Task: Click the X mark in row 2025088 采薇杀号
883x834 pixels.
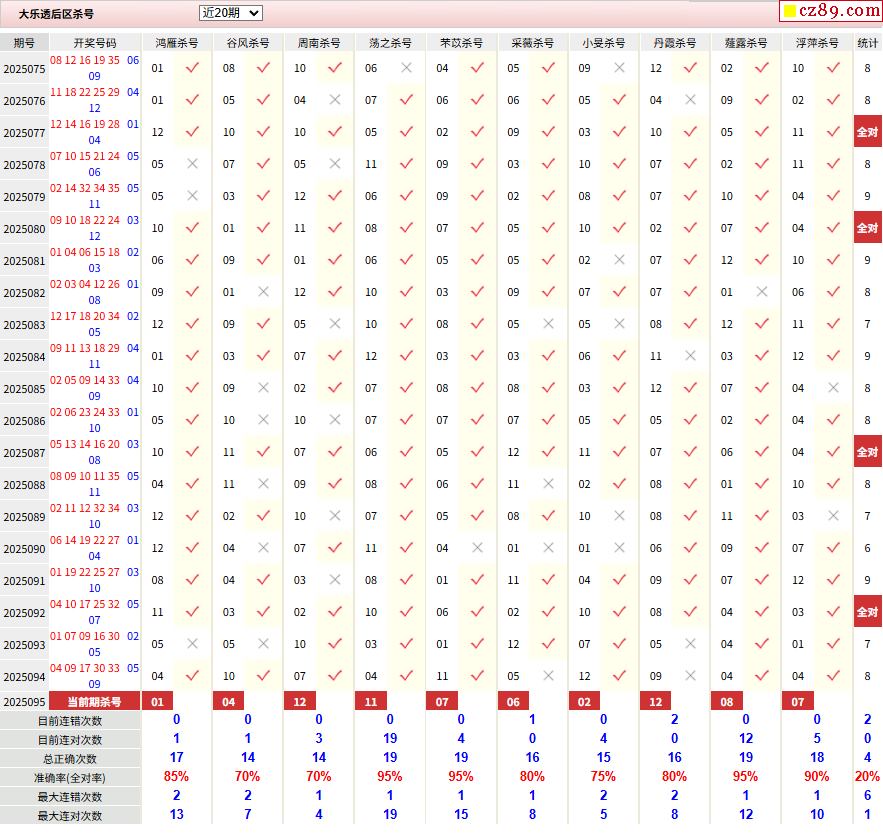Action: point(548,484)
